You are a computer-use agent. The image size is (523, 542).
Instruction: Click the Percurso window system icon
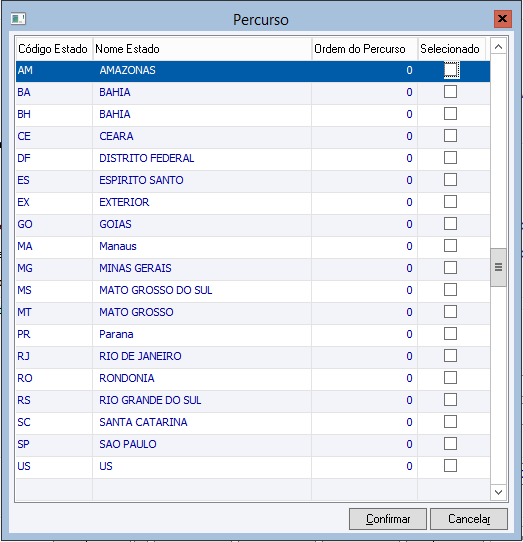pyautogui.click(x=18, y=19)
